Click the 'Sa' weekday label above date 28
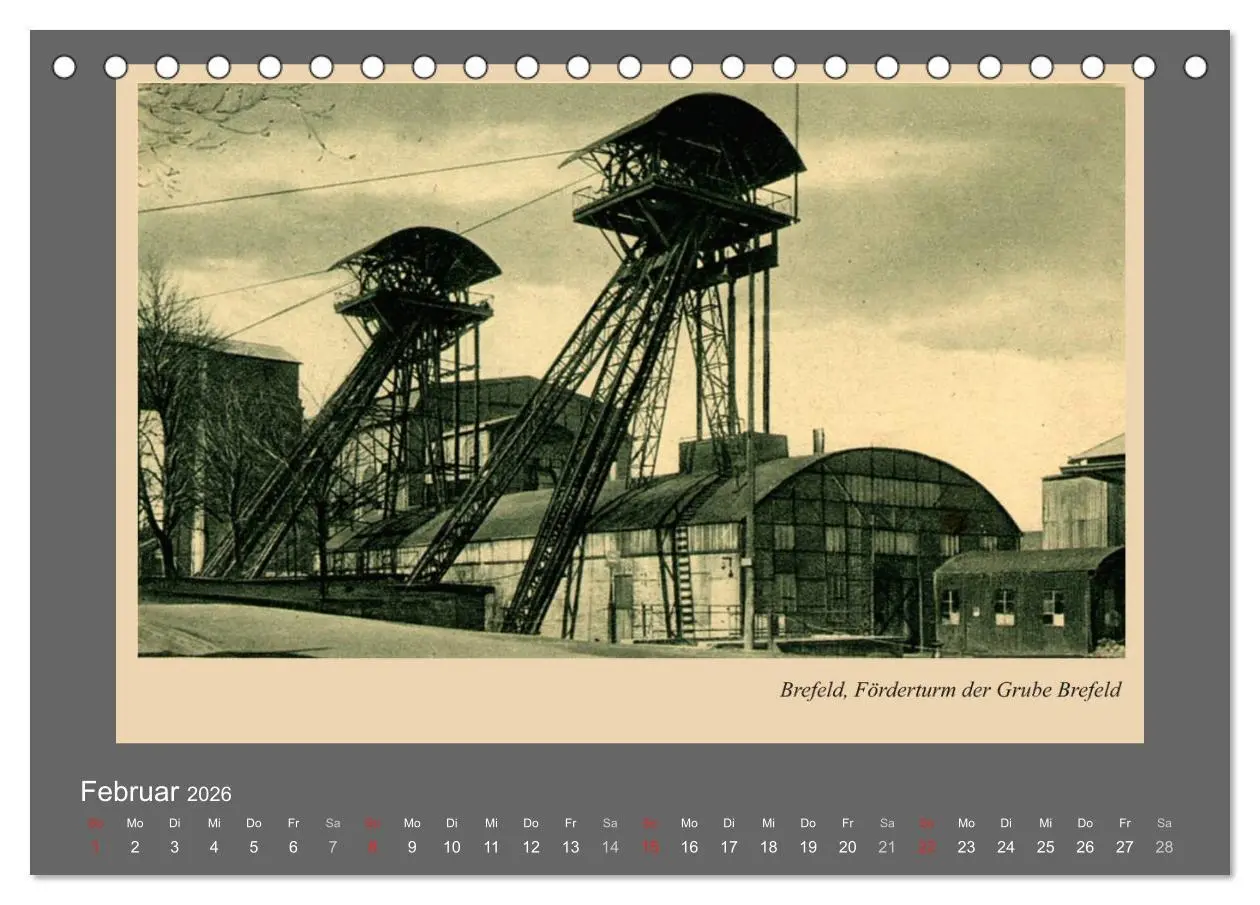 1164,823
